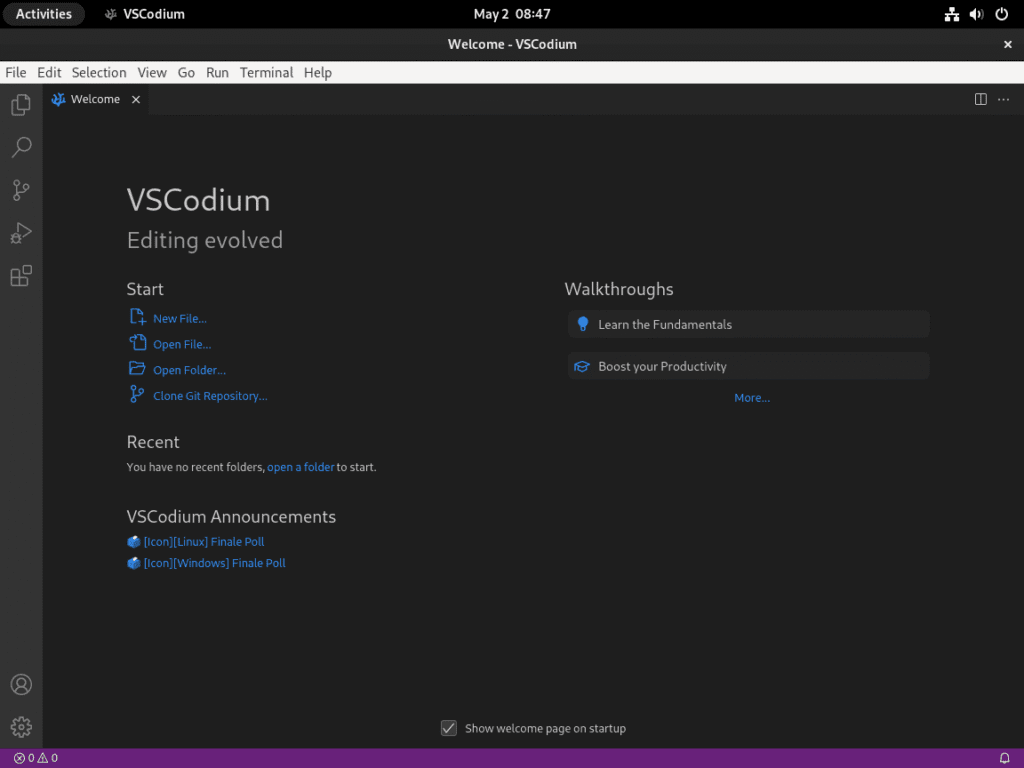Open the [Icon][Linux] Finale Poll announcement
Viewport: 1024px width, 768px height.
[203, 541]
